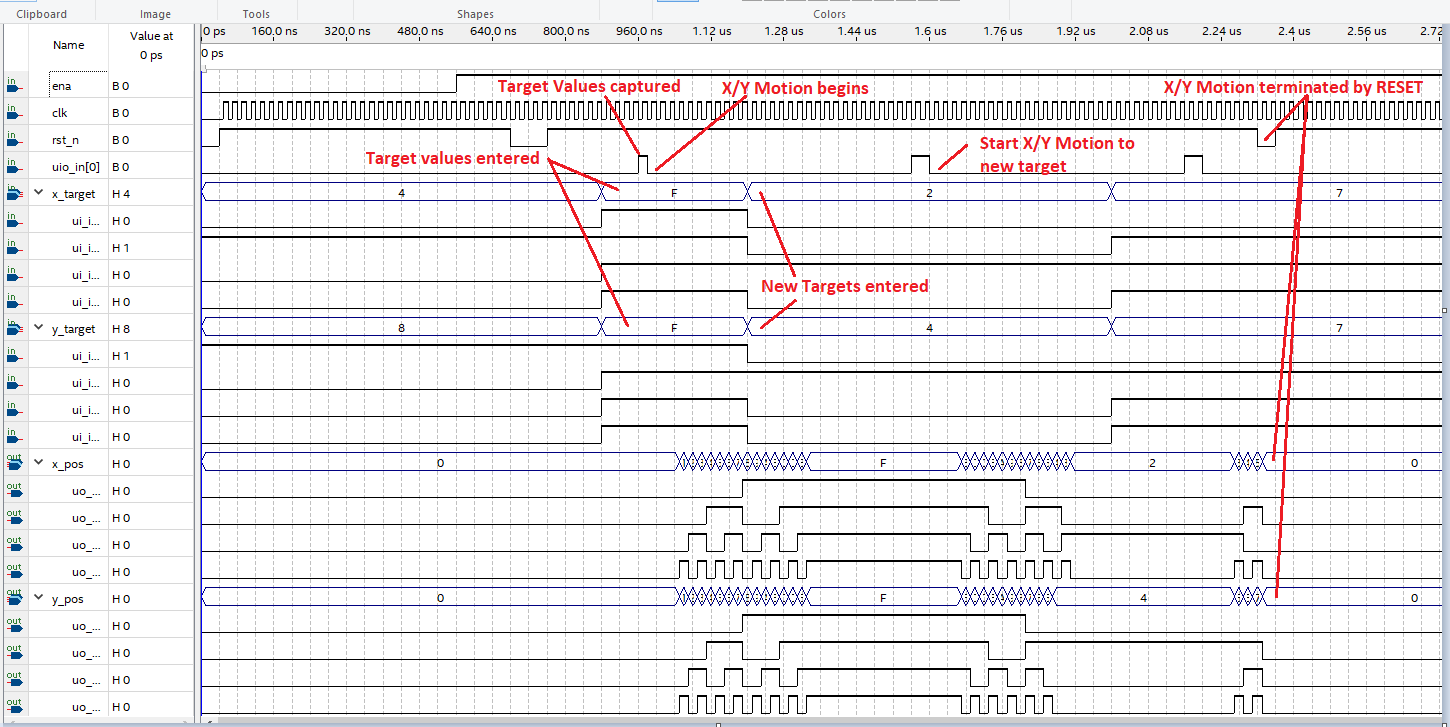Select the uio_in[0] input pin icon
1450x727 pixels.
point(14,167)
